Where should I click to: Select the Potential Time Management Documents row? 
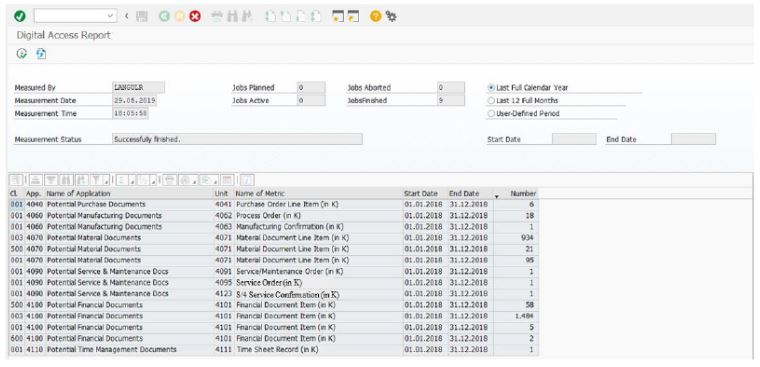click(x=274, y=350)
